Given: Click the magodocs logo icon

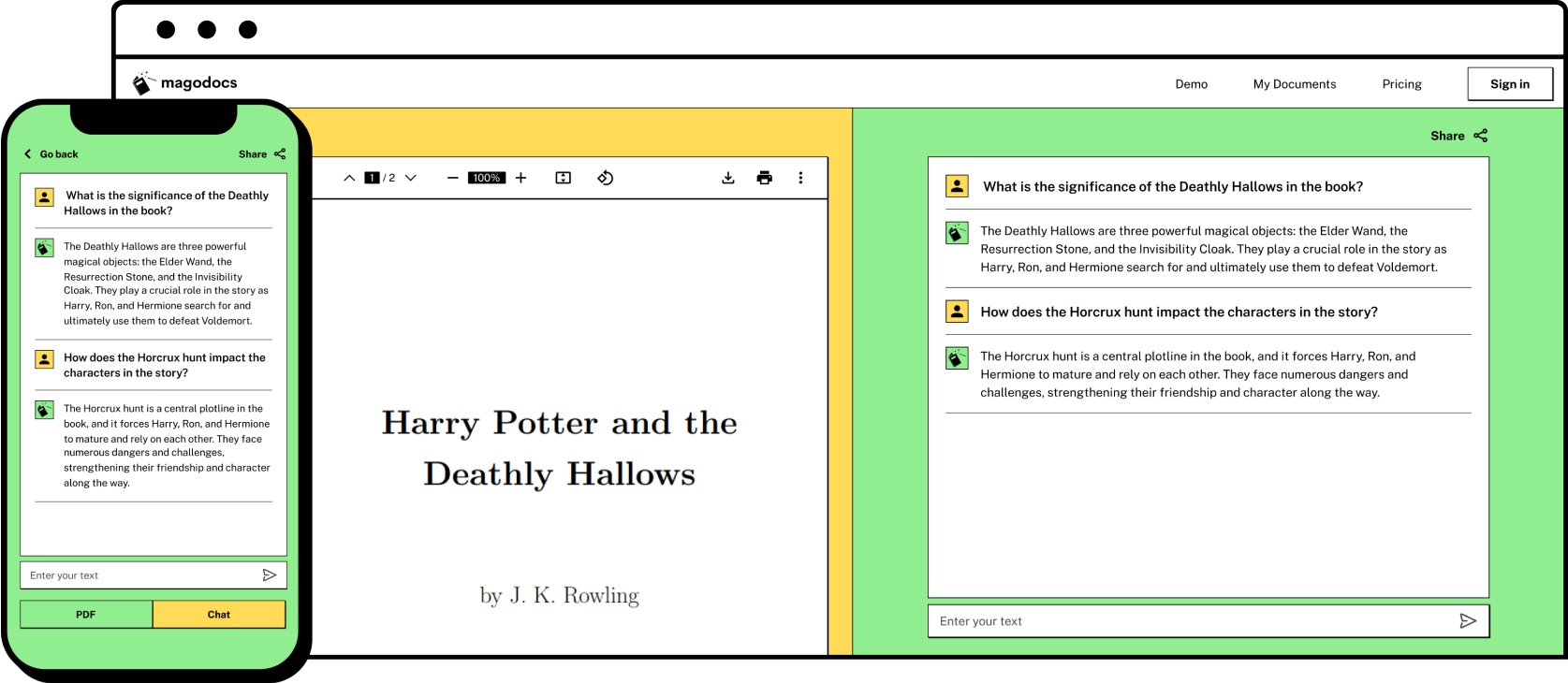Looking at the screenshot, I should point(142,83).
